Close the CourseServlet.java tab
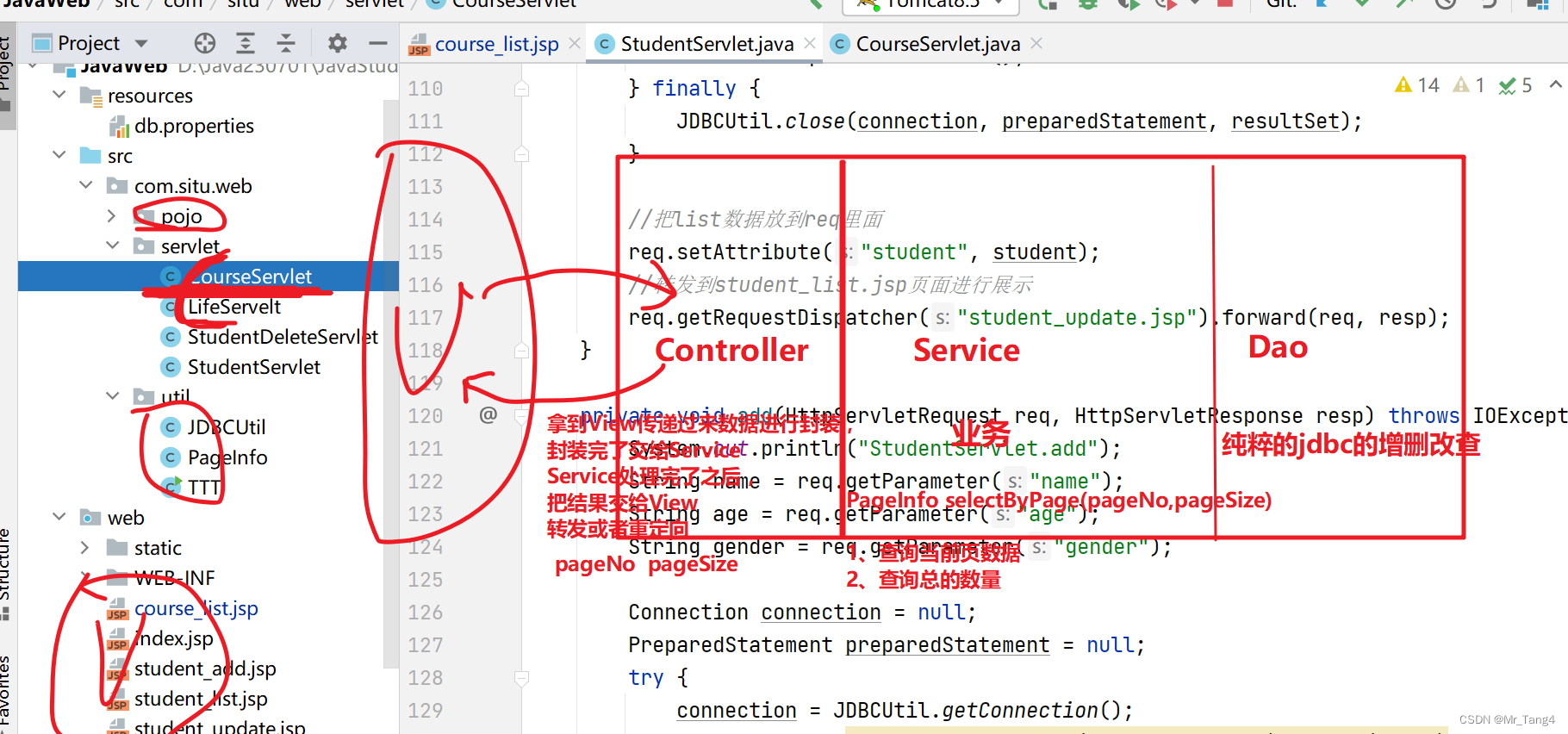1568x734 pixels. pos(1036,43)
